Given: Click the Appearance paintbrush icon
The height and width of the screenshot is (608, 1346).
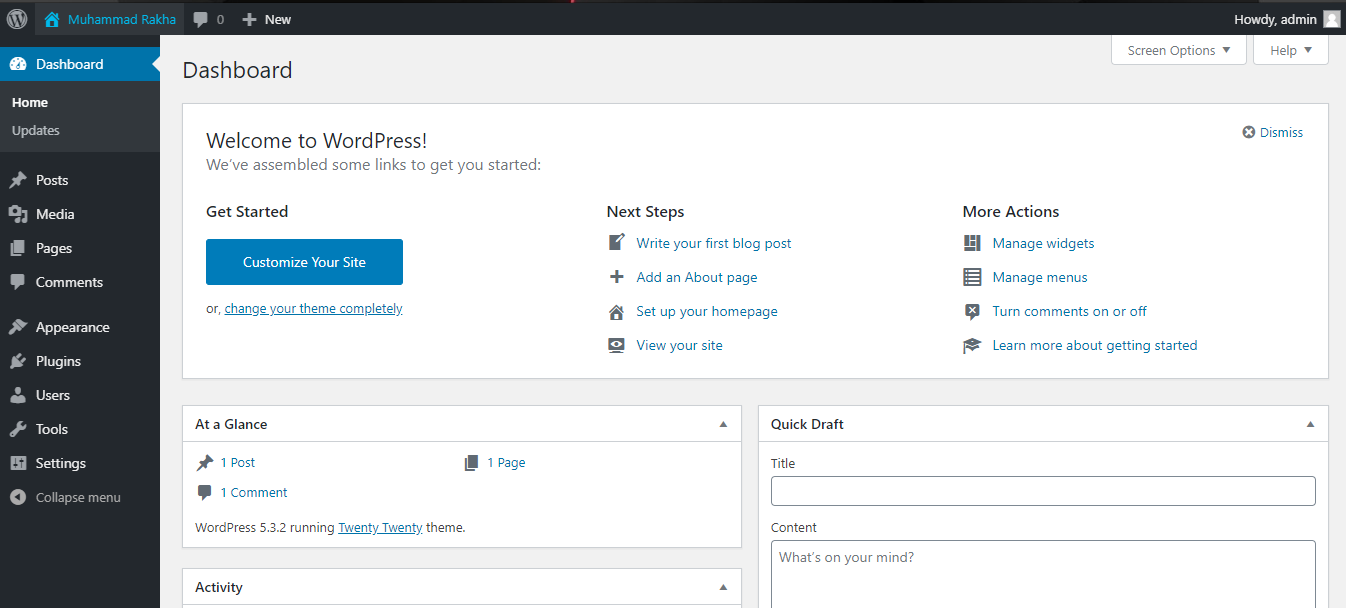Looking at the screenshot, I should pyautogui.click(x=18, y=327).
